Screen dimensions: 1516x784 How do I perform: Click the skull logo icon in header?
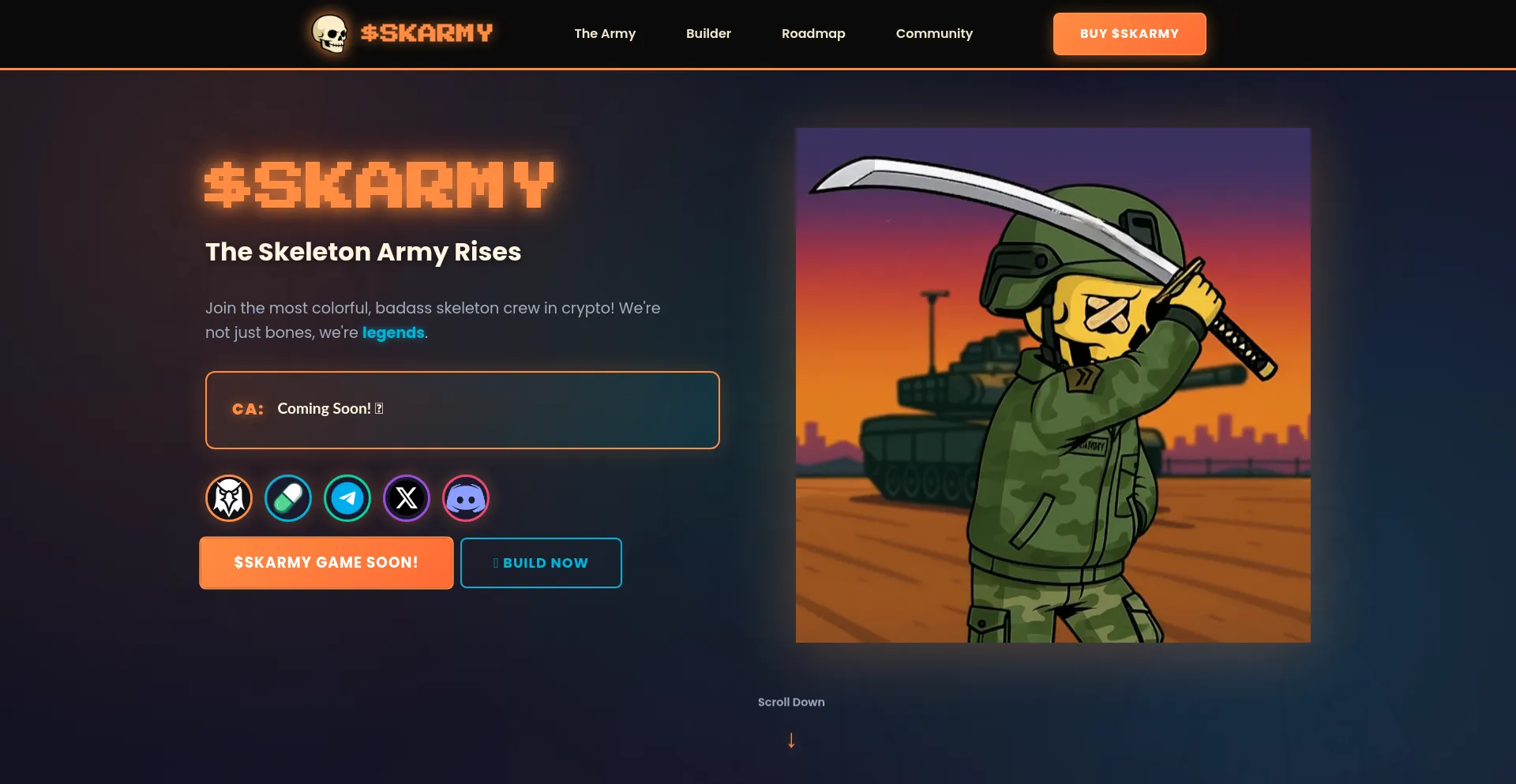[x=330, y=34]
